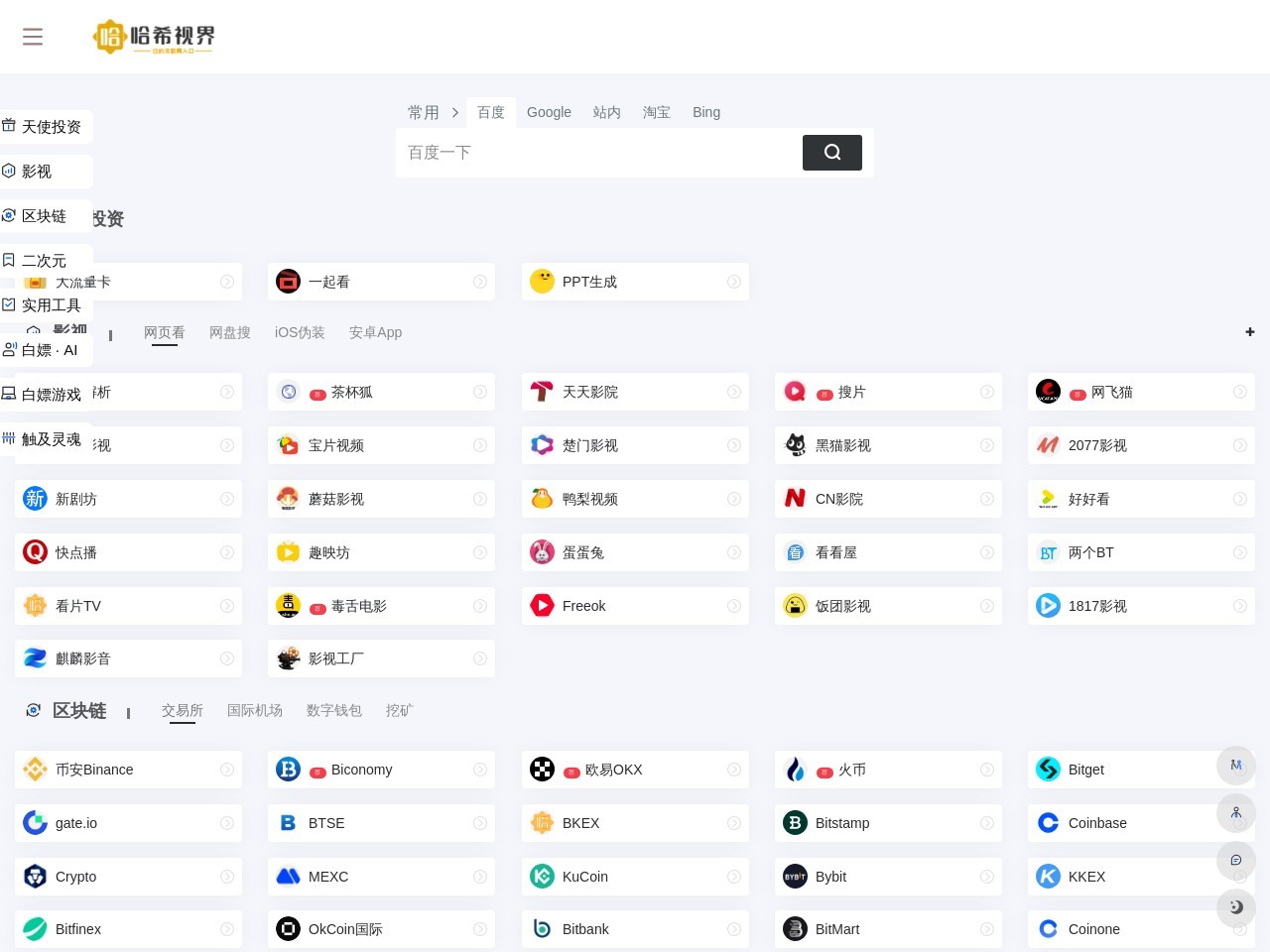
Task: Expand the 常用 search category chevron
Action: 455,113
